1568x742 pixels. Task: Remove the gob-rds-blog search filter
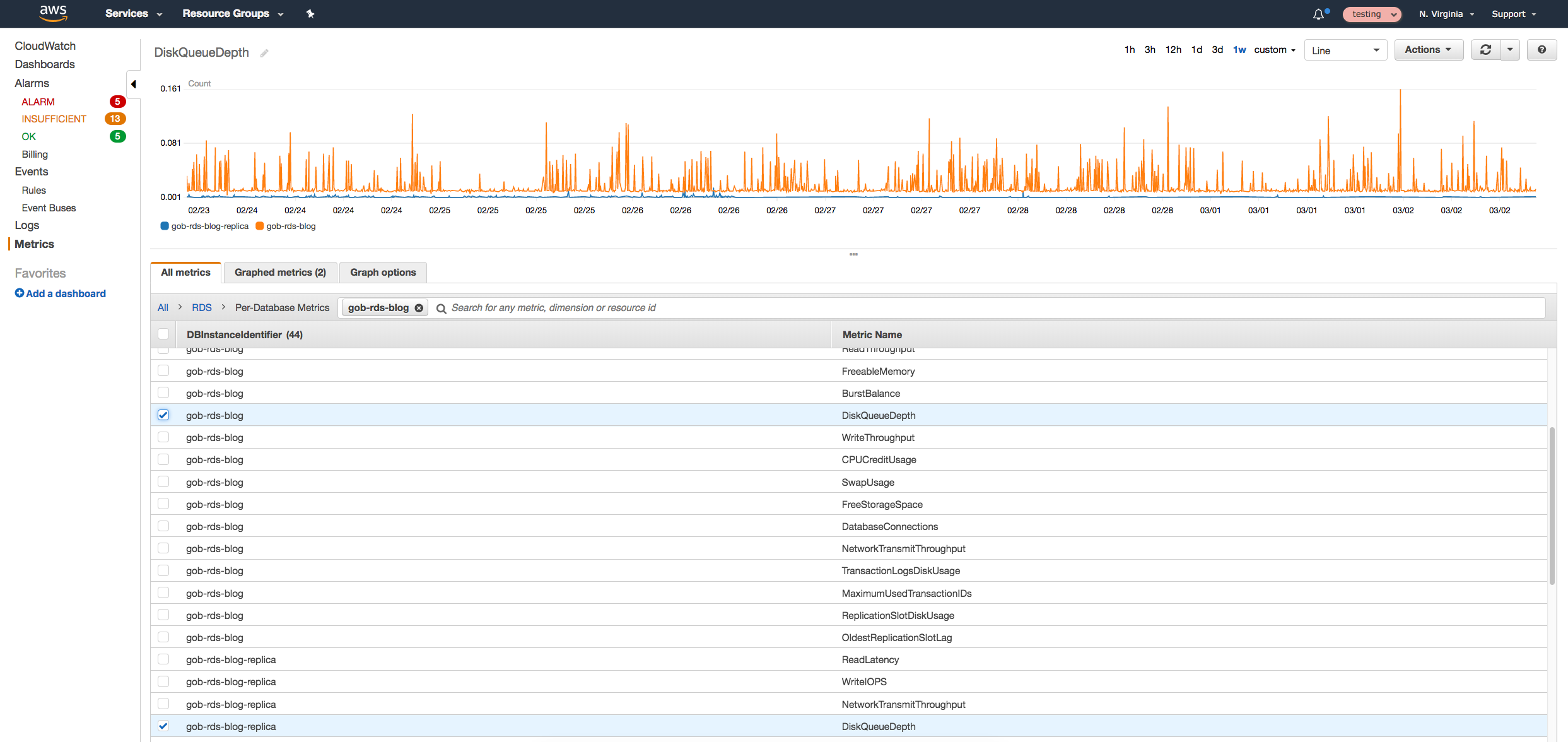419,307
